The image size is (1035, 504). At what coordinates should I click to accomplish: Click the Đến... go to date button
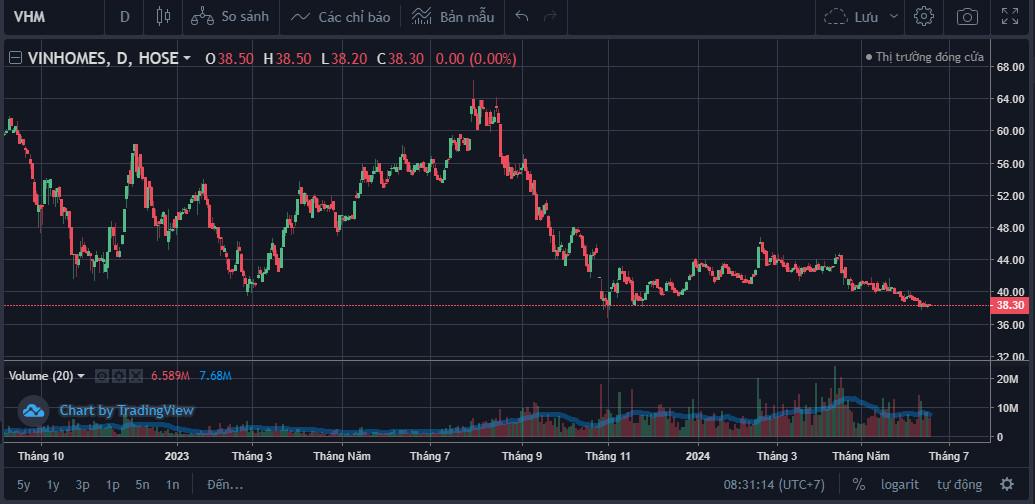click(x=224, y=485)
